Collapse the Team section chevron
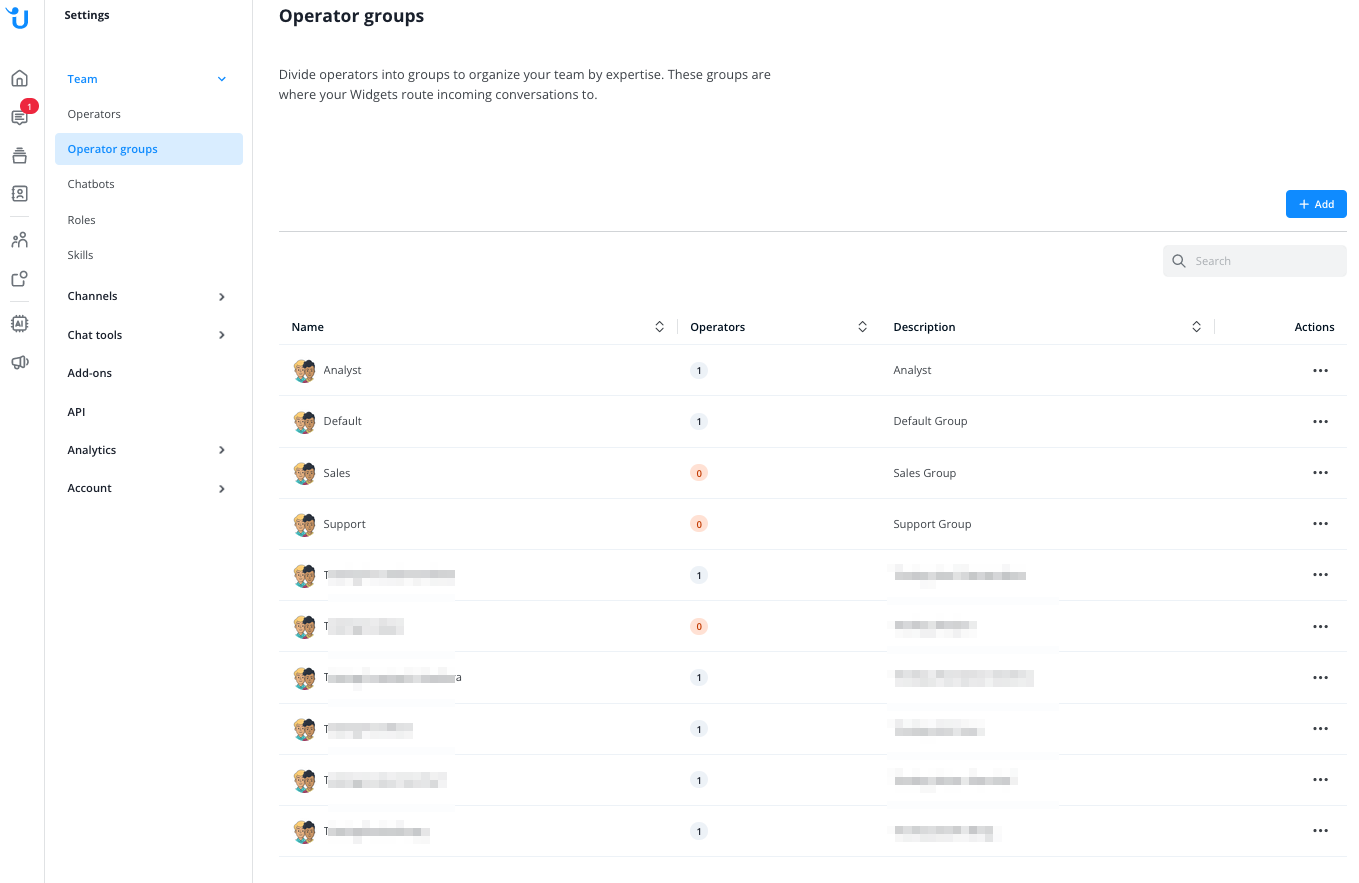This screenshot has height=883, width=1359. click(x=222, y=80)
